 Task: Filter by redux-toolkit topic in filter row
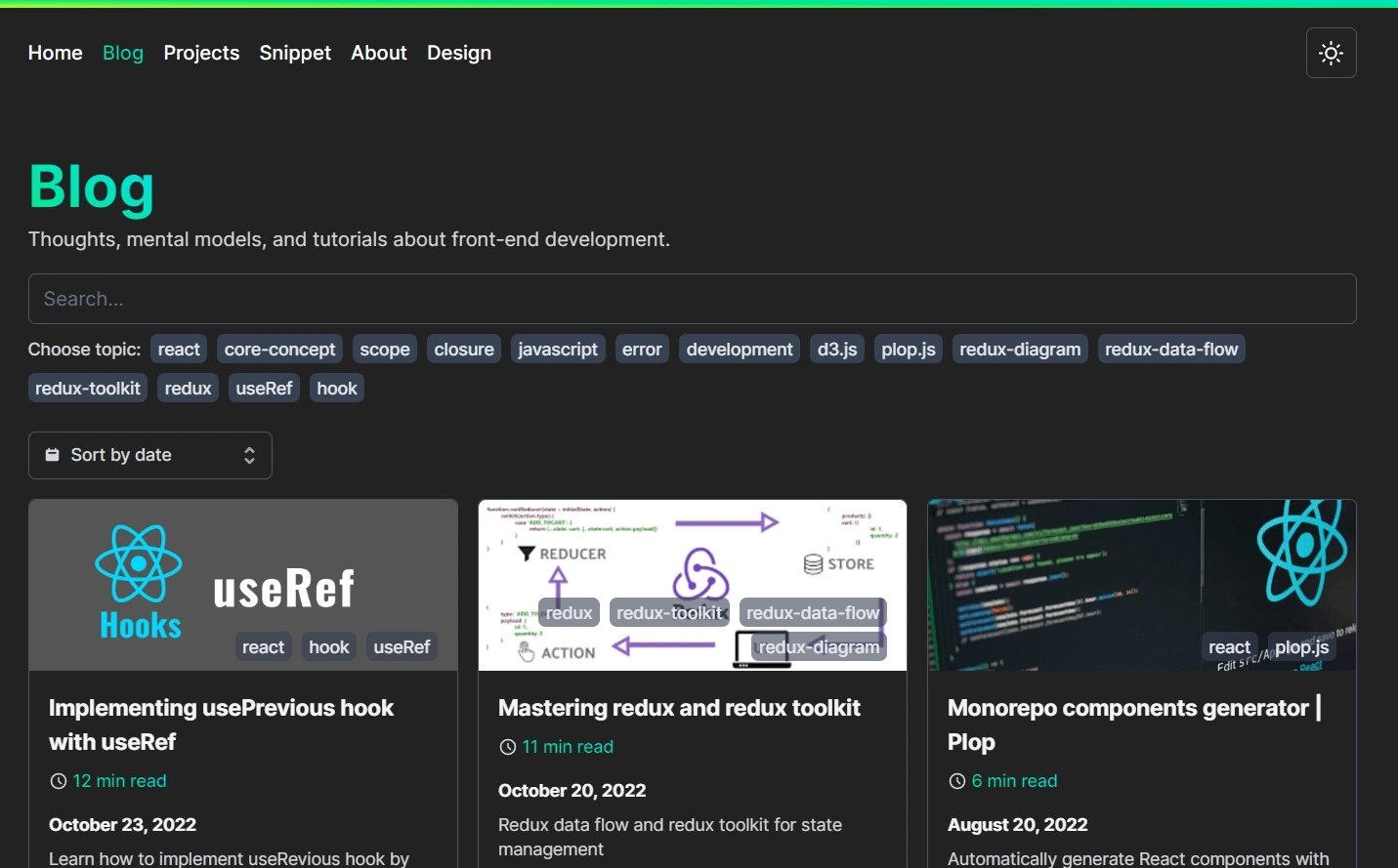(x=88, y=389)
